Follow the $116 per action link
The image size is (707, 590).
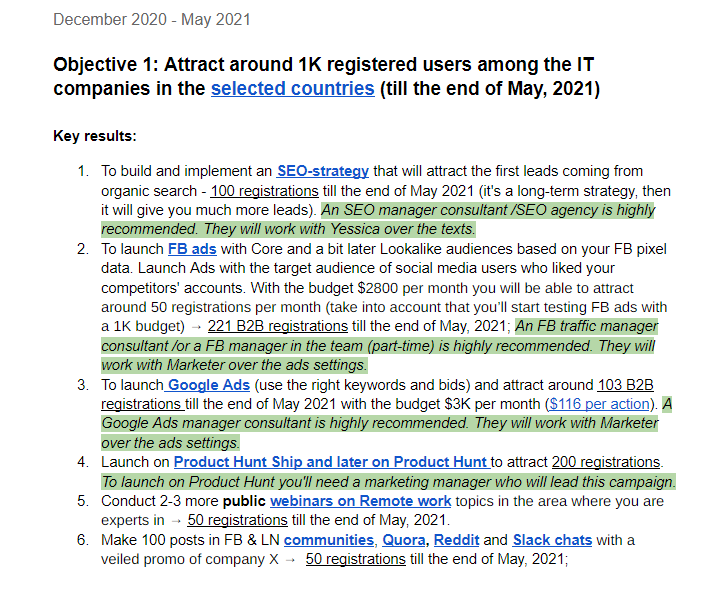[600, 404]
